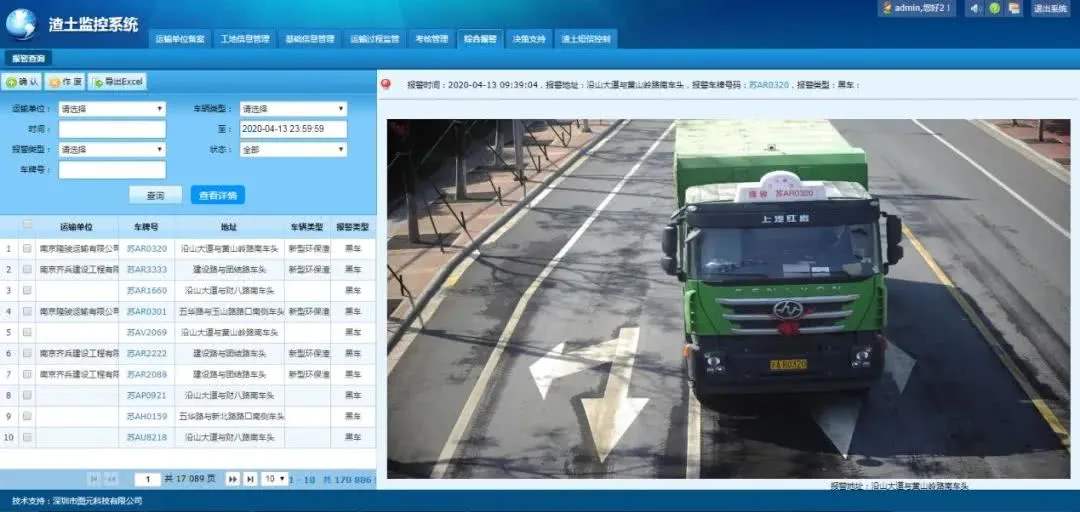Open the 工地信息管理 tab
The height and width of the screenshot is (512, 1080).
pos(245,39)
